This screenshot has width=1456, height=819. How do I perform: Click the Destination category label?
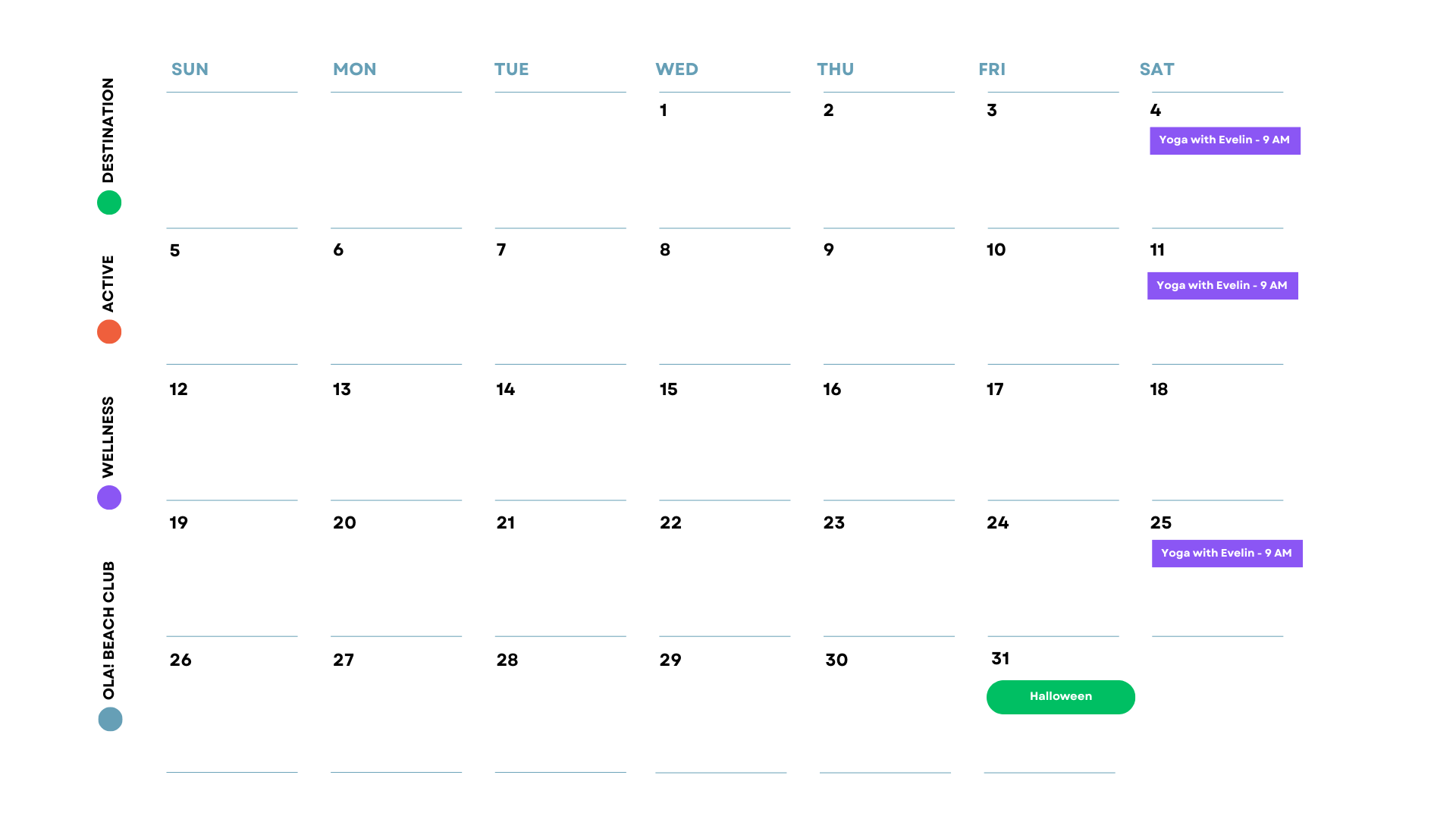[108, 130]
